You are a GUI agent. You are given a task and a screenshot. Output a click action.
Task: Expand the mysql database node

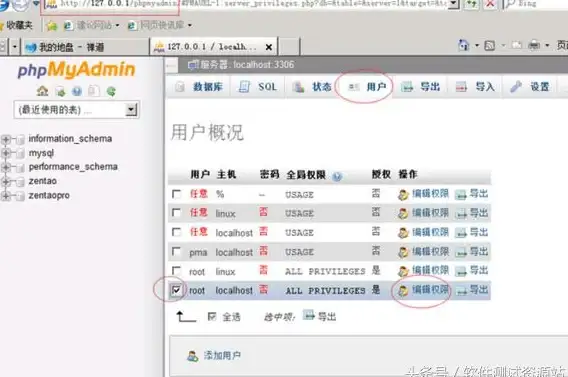6,153
